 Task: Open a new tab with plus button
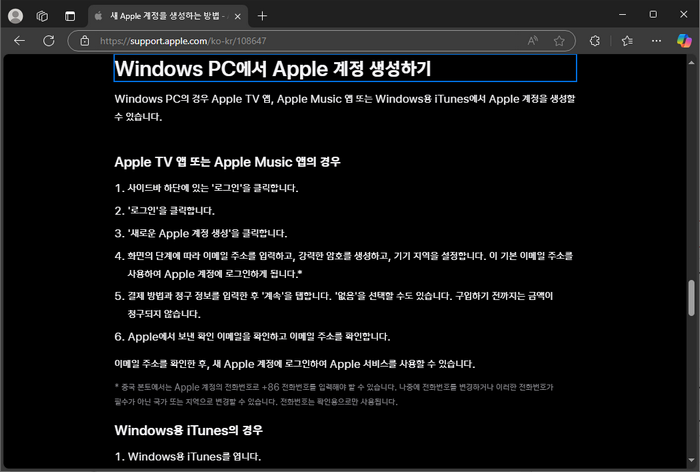pos(262,16)
